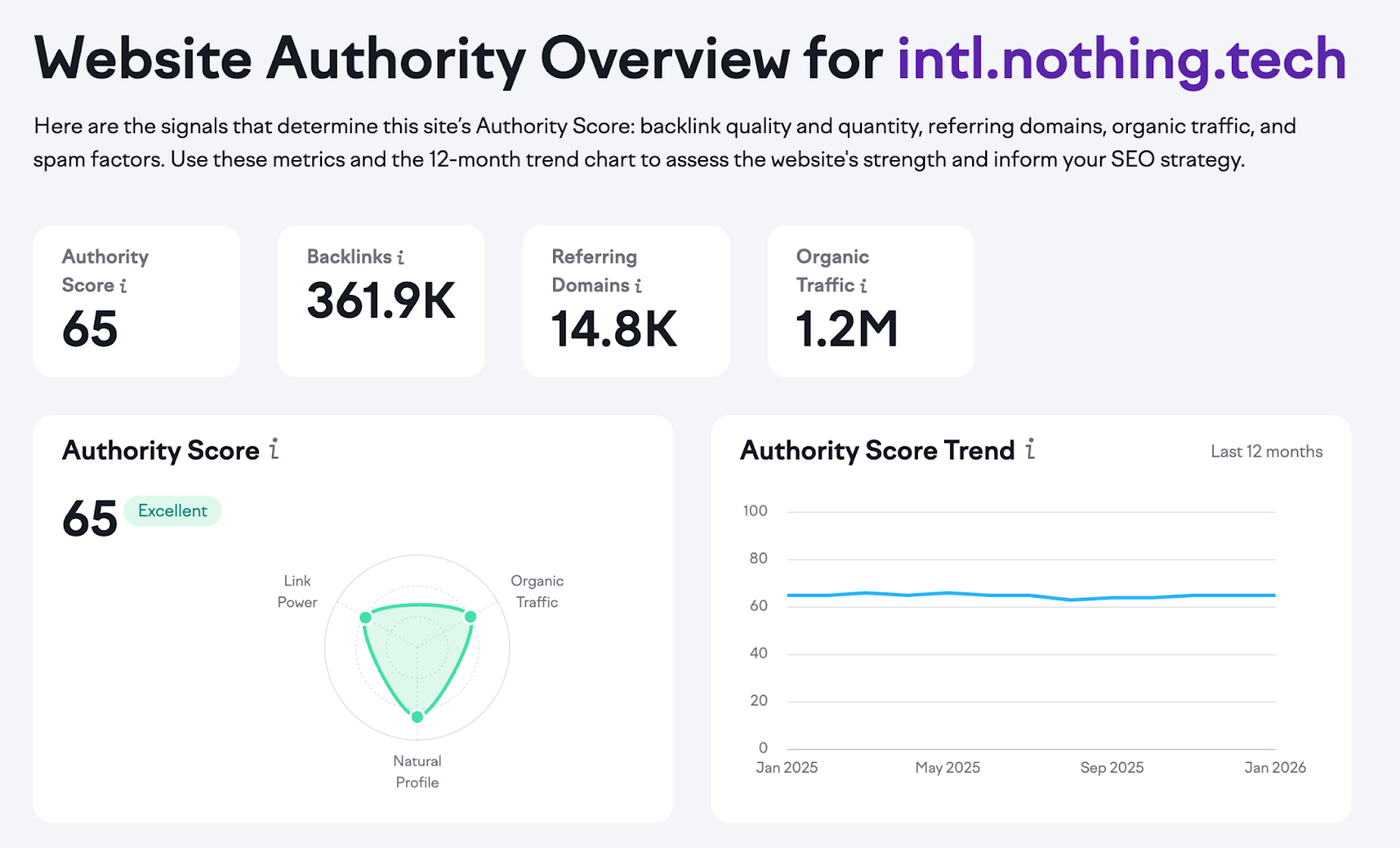This screenshot has height=848, width=1400.
Task: Click the 1.2M organic traffic value
Action: pyautogui.click(x=847, y=330)
